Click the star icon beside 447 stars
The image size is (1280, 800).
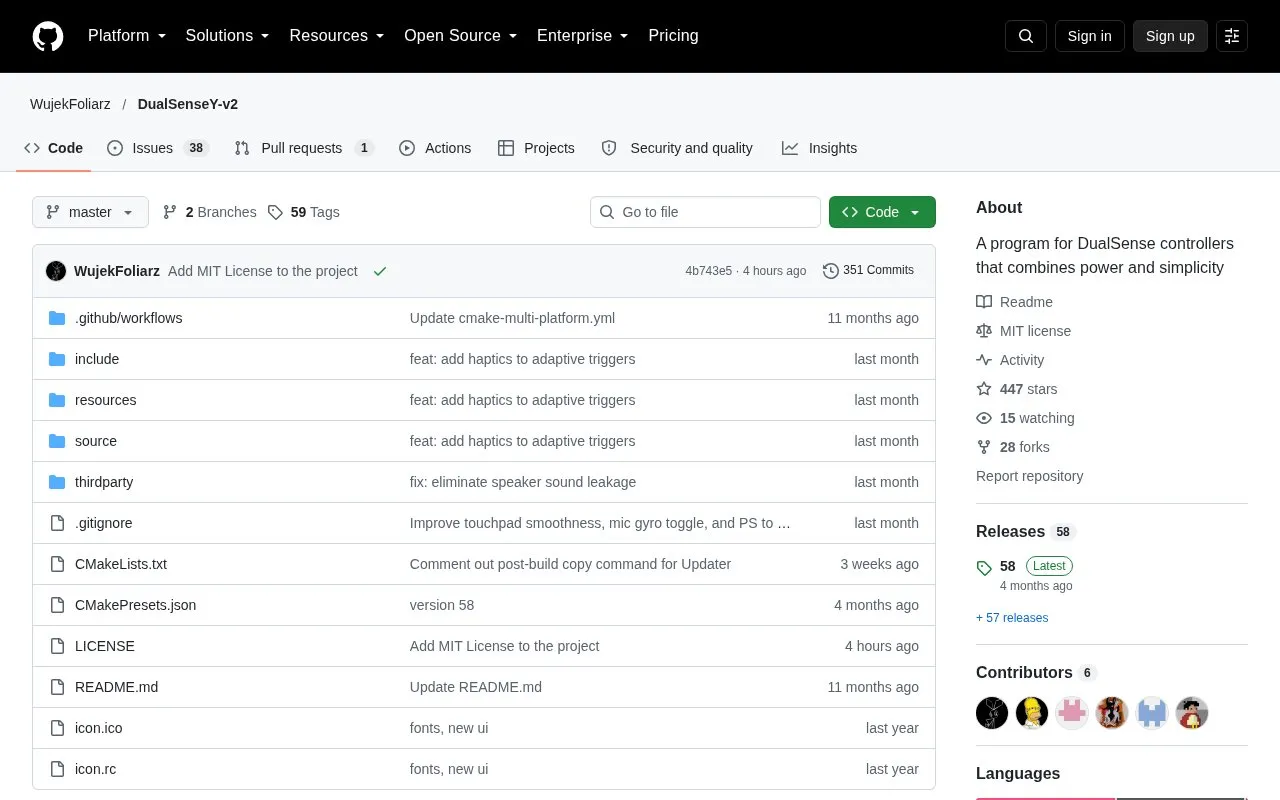(984, 389)
